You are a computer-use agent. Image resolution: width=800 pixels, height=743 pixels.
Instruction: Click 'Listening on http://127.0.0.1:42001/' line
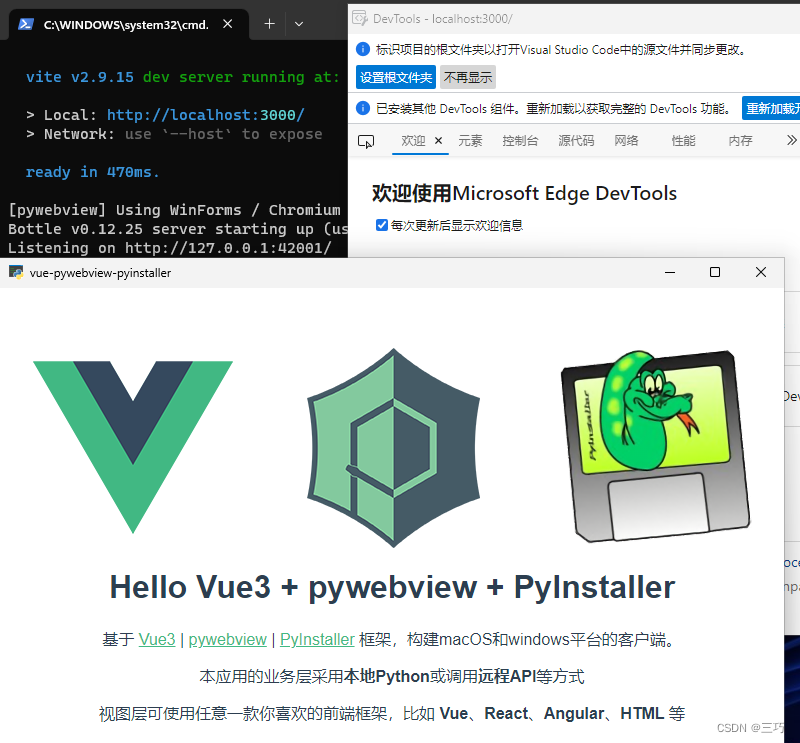click(x=170, y=248)
